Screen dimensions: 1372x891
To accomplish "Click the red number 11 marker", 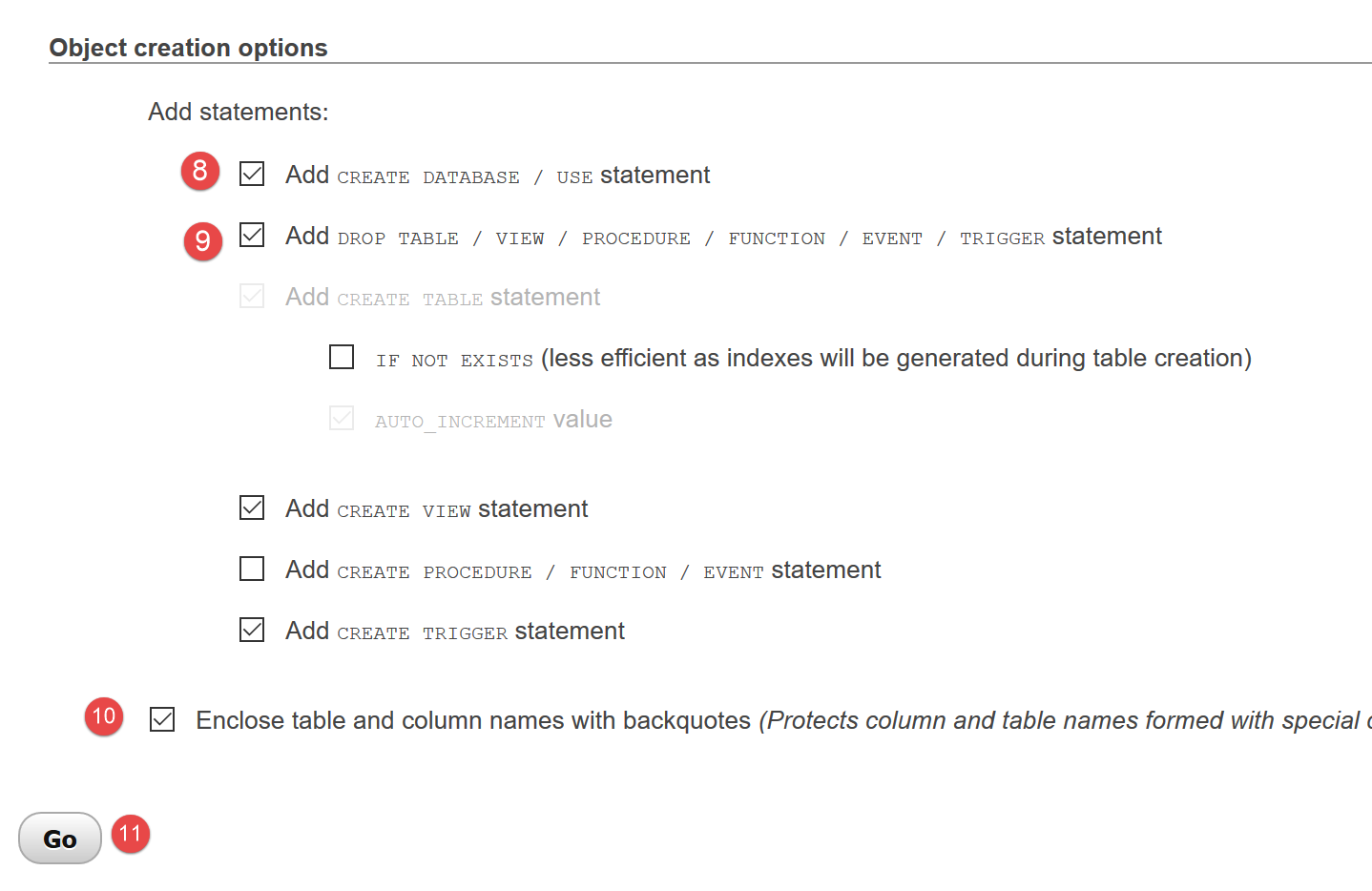I will point(131,834).
